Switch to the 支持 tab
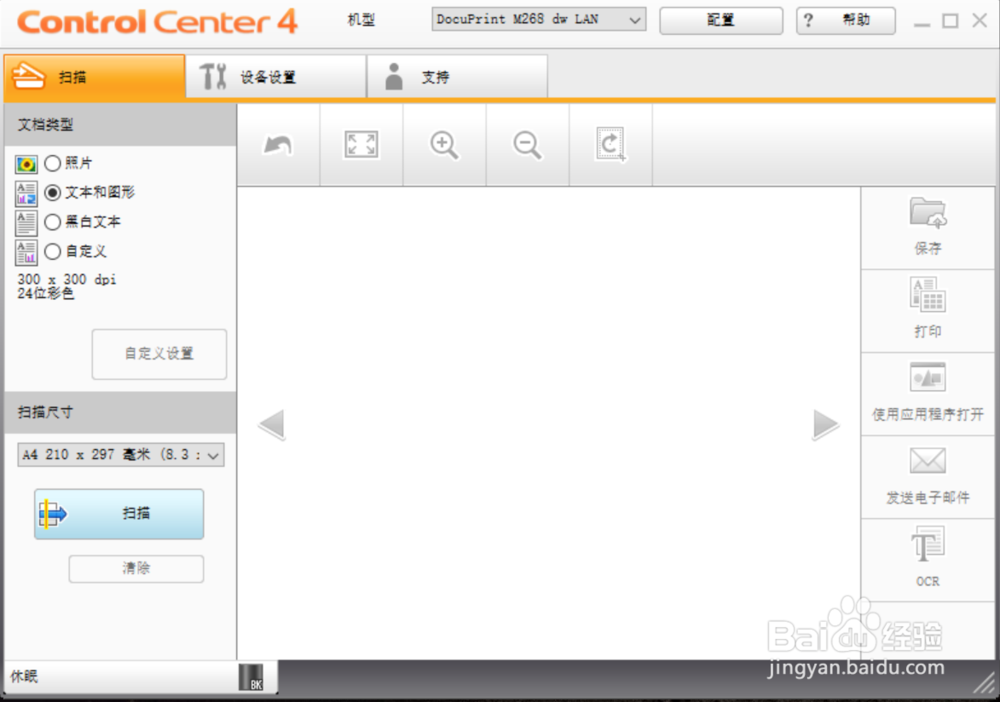 coord(457,77)
